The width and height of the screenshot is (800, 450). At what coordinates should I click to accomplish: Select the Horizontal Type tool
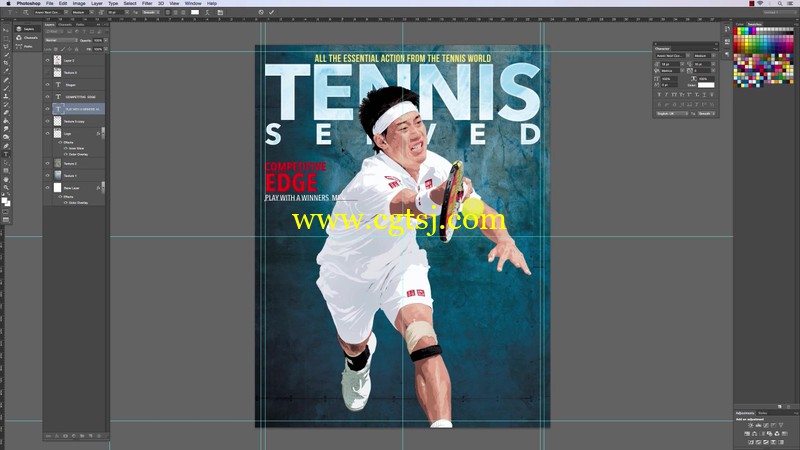pyautogui.click(x=6, y=154)
